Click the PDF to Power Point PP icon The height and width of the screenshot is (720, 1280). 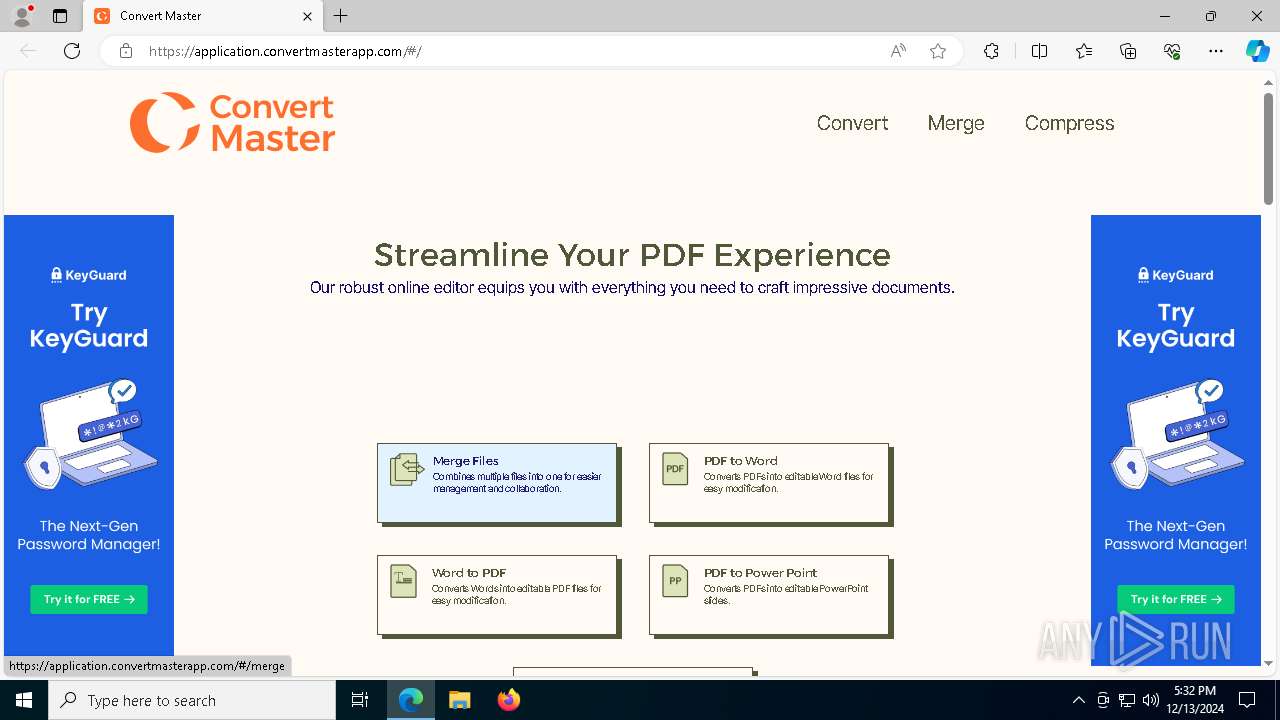click(675, 581)
